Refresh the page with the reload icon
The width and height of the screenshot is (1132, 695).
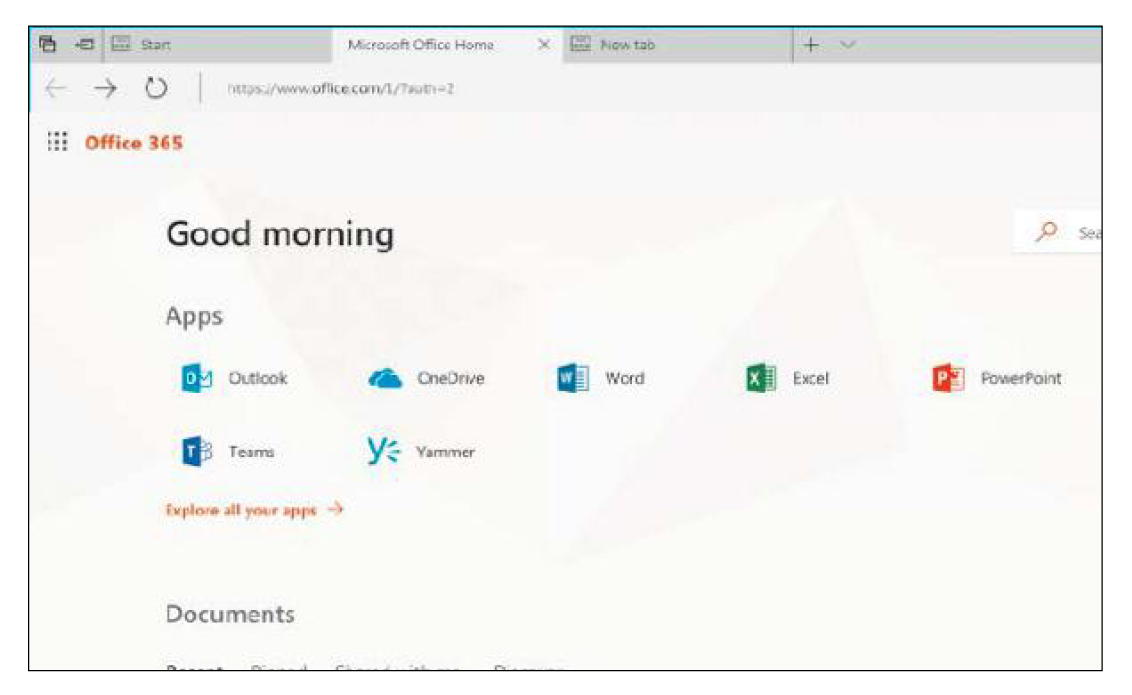[156, 88]
